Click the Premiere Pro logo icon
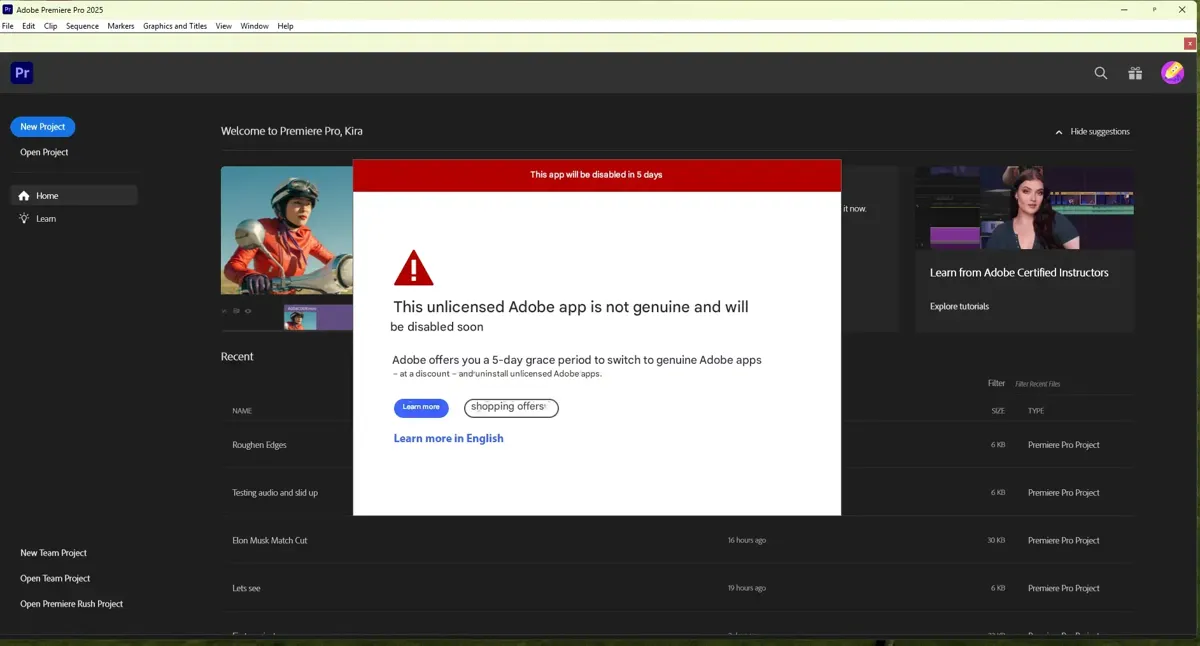The width and height of the screenshot is (1200, 646). click(22, 73)
